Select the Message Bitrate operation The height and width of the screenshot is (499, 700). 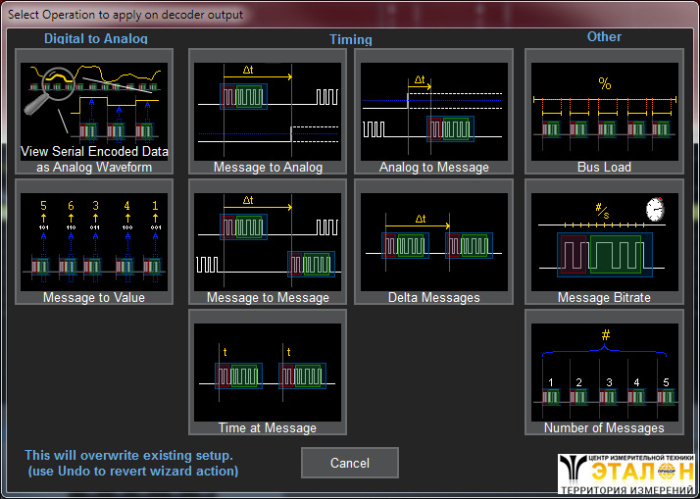[x=604, y=242]
